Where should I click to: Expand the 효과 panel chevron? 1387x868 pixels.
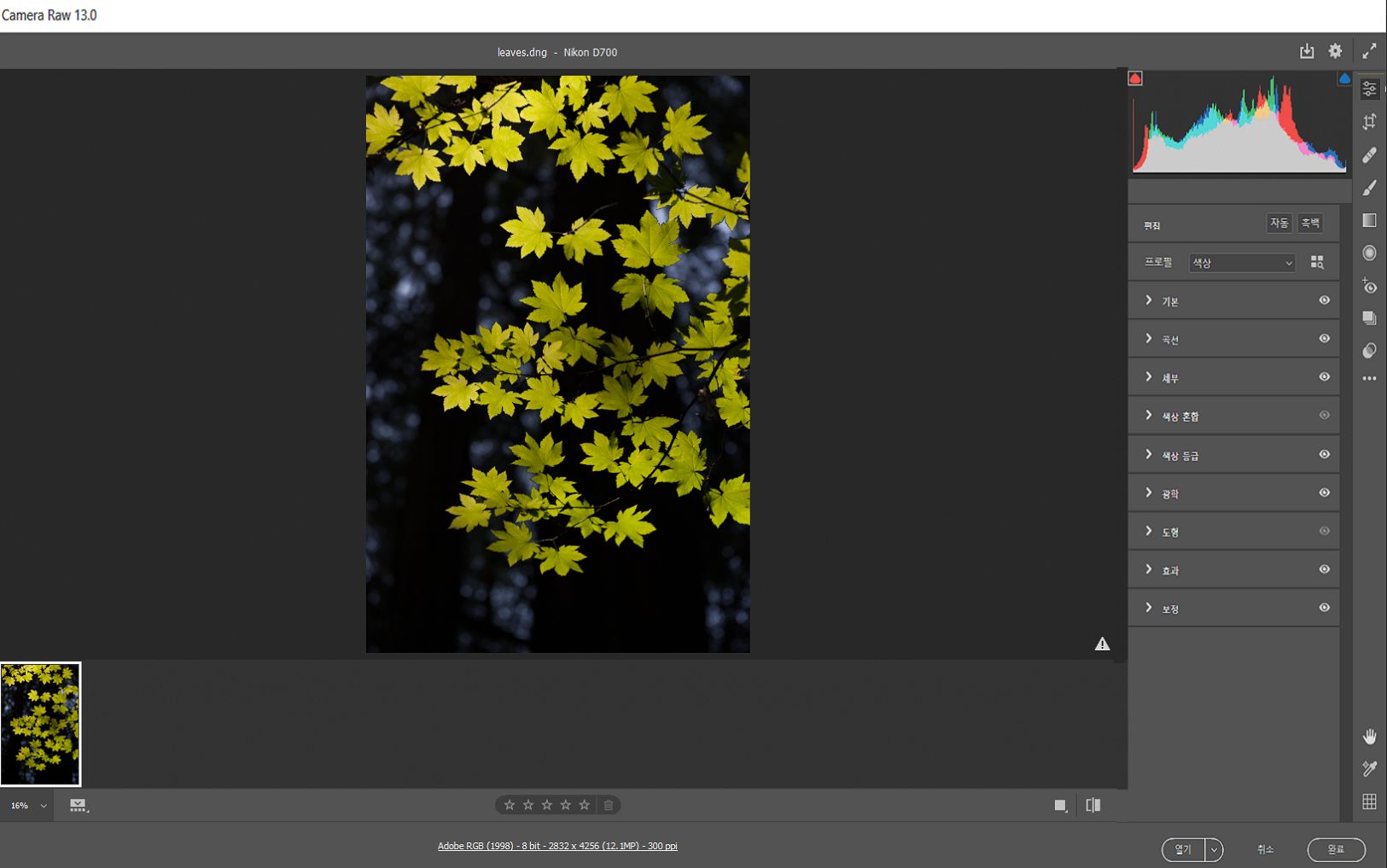pyautogui.click(x=1149, y=569)
